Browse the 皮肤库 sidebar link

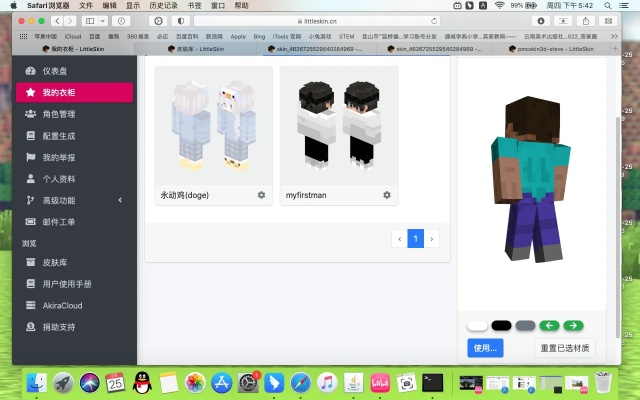coord(74,262)
